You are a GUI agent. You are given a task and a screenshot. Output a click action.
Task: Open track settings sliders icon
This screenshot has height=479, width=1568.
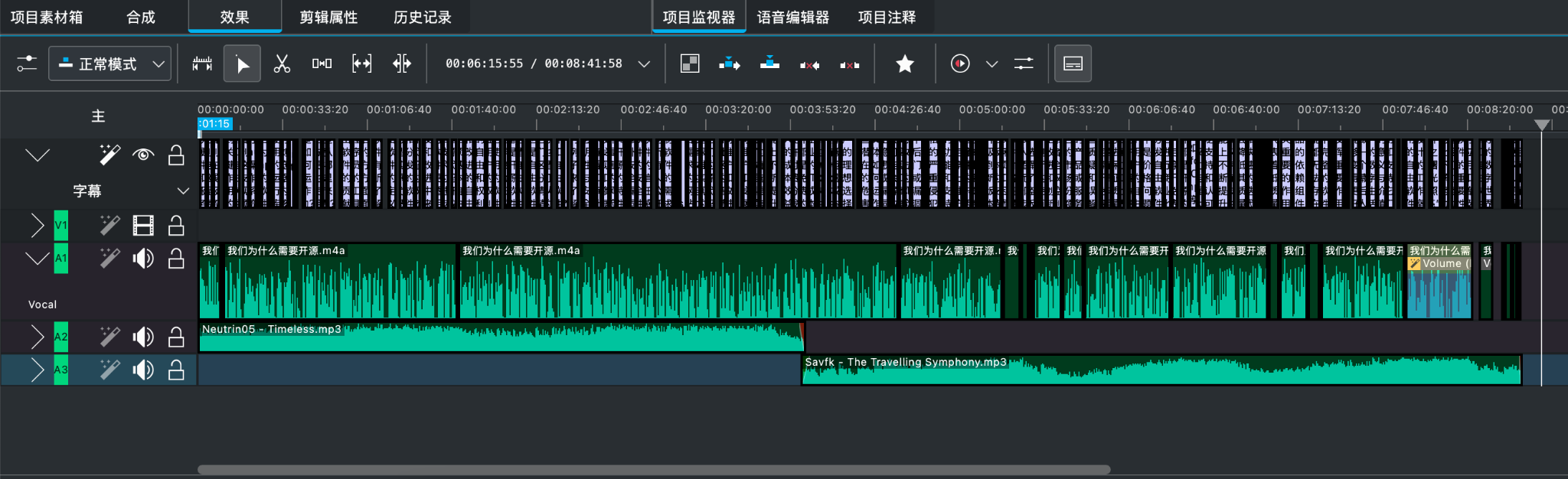coord(27,64)
